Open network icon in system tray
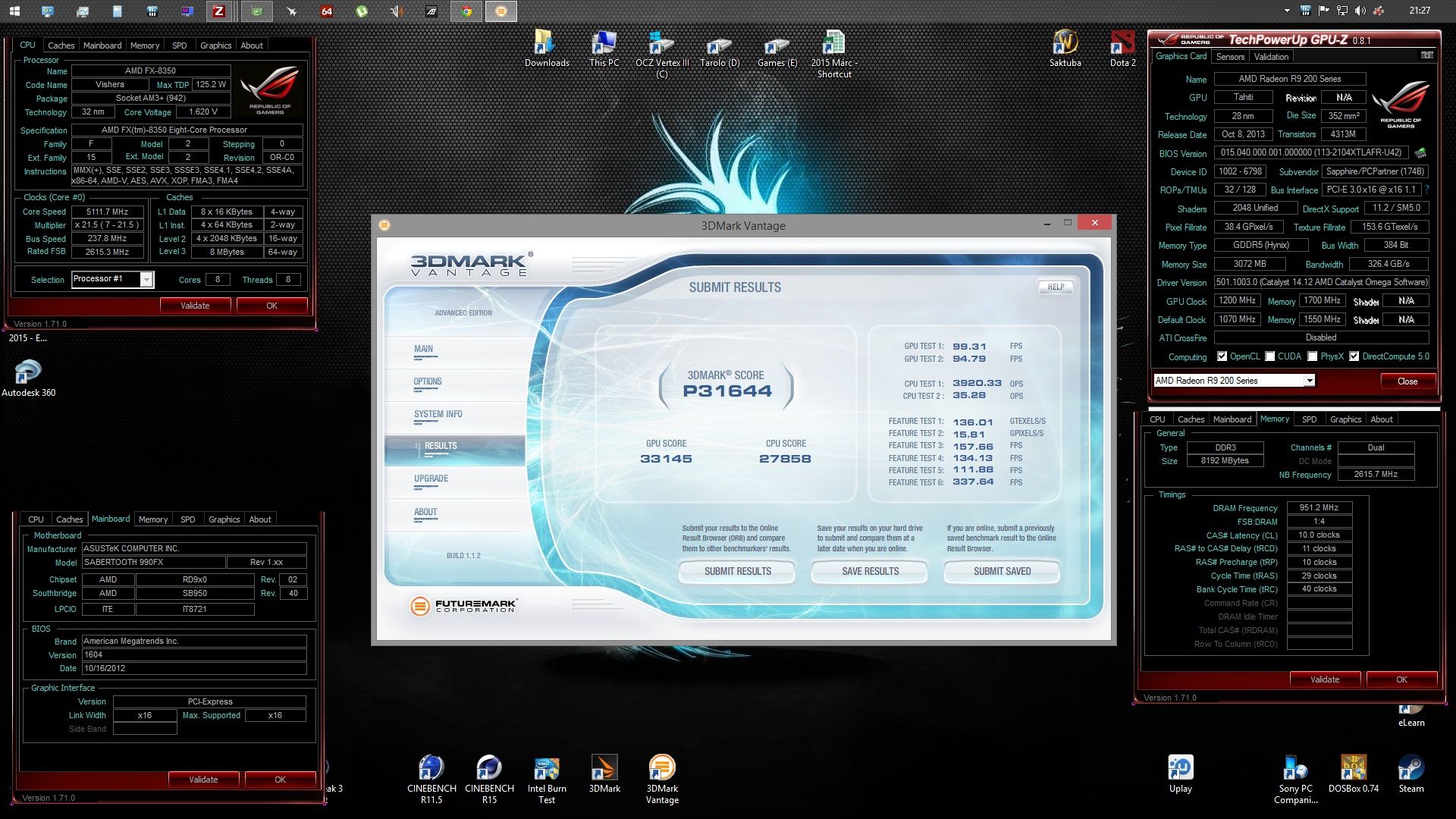 pos(1342,11)
